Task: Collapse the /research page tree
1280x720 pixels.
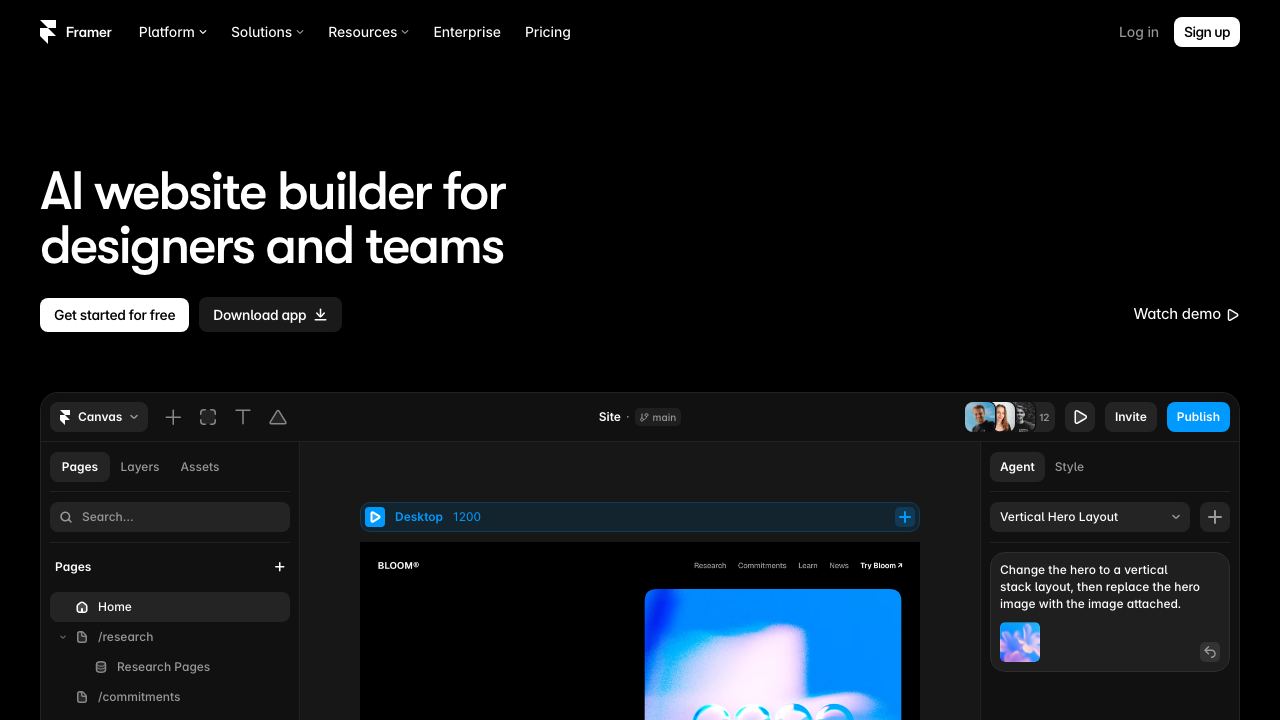Action: point(63,637)
